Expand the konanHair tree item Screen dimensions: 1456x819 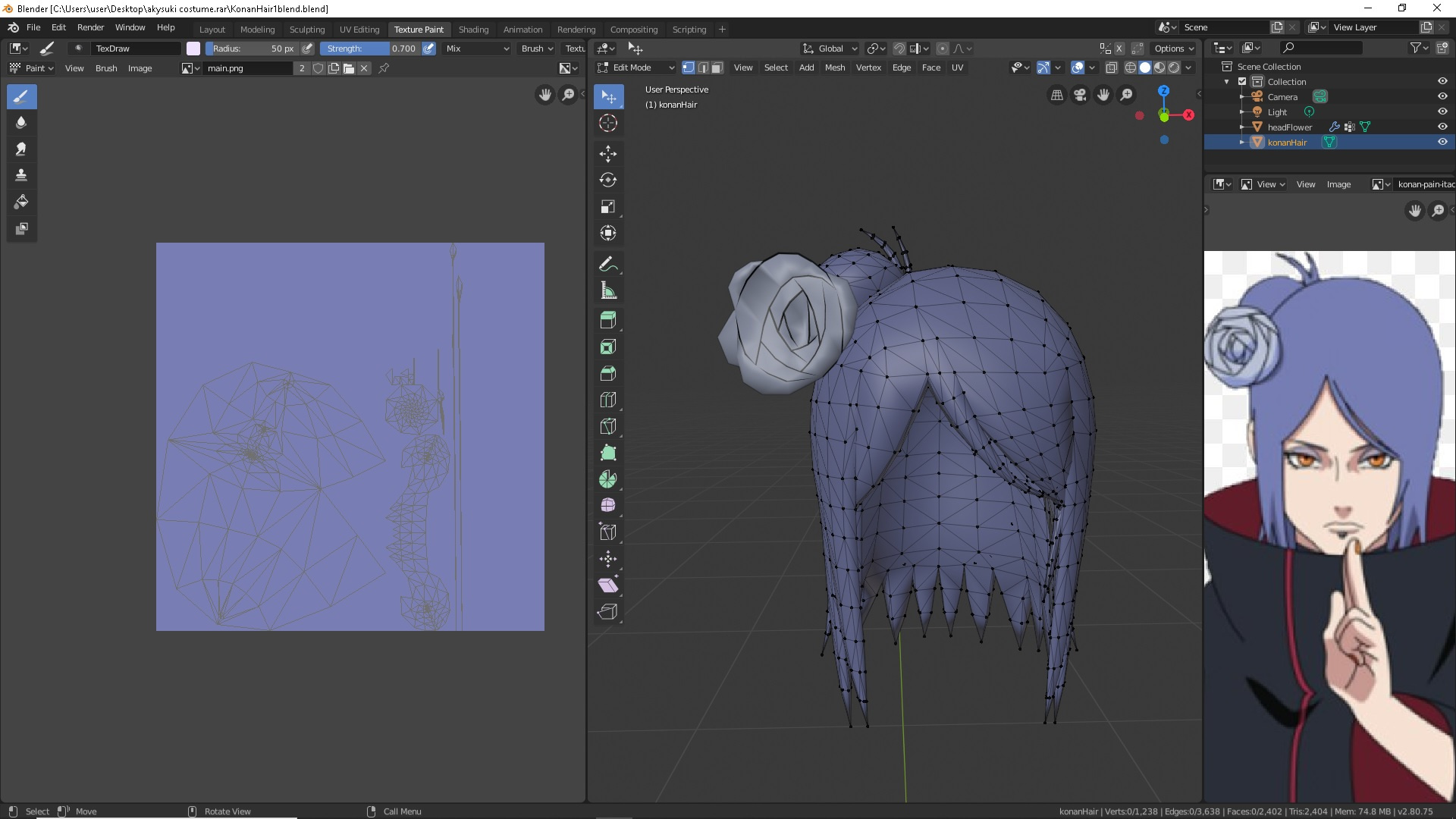pyautogui.click(x=1242, y=142)
